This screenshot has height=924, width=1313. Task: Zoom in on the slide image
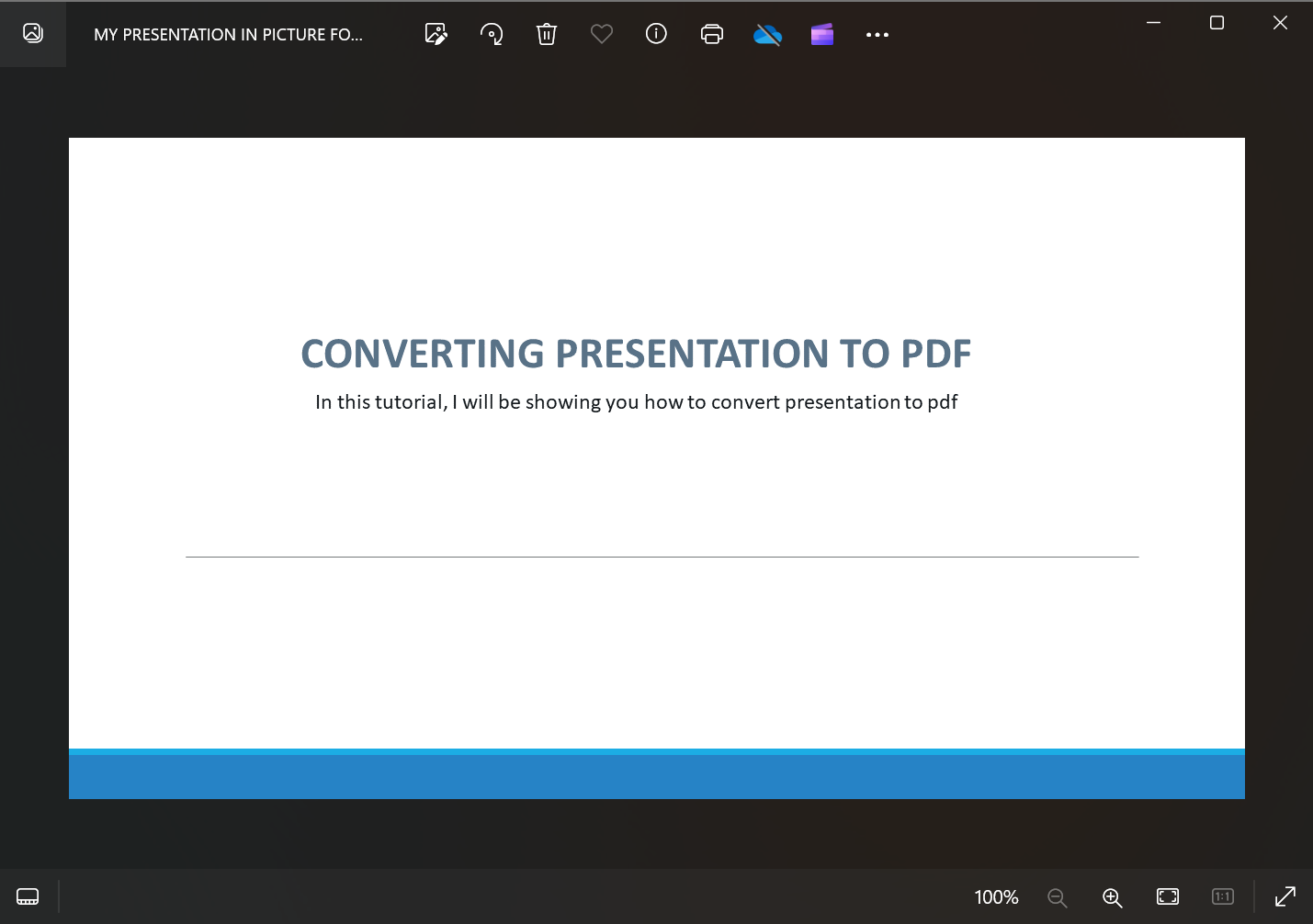point(1112,897)
